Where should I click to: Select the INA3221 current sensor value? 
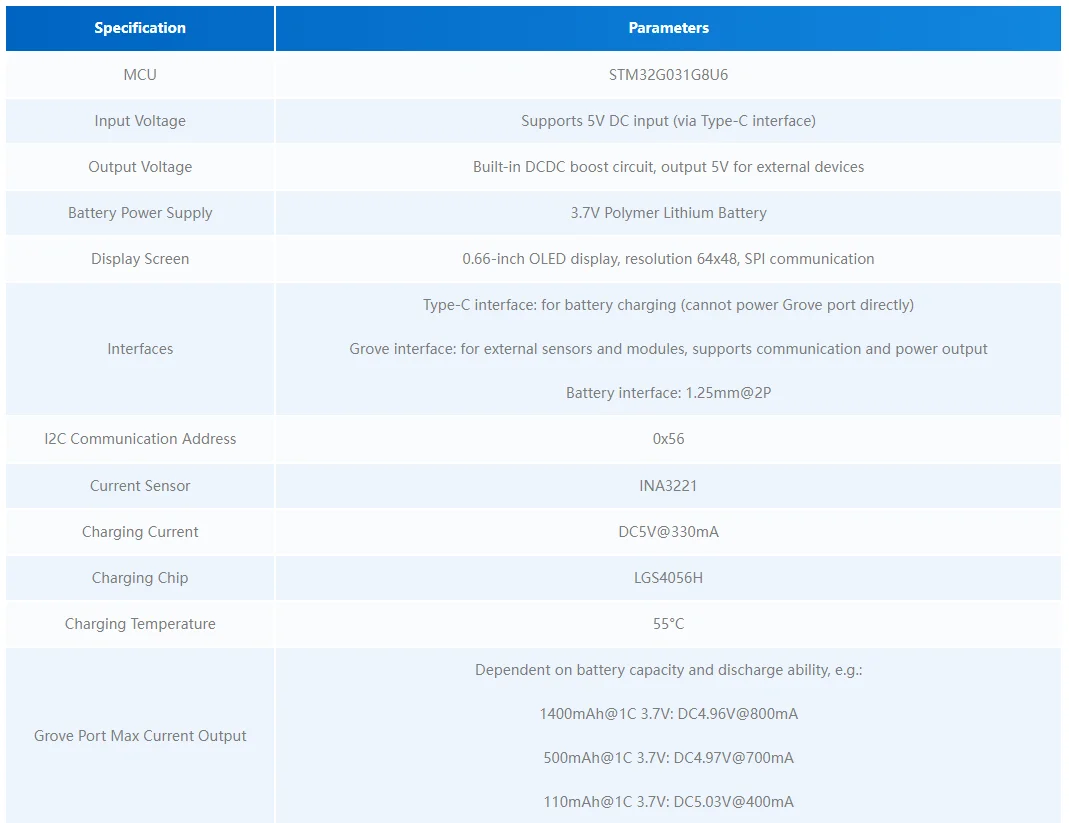click(668, 486)
